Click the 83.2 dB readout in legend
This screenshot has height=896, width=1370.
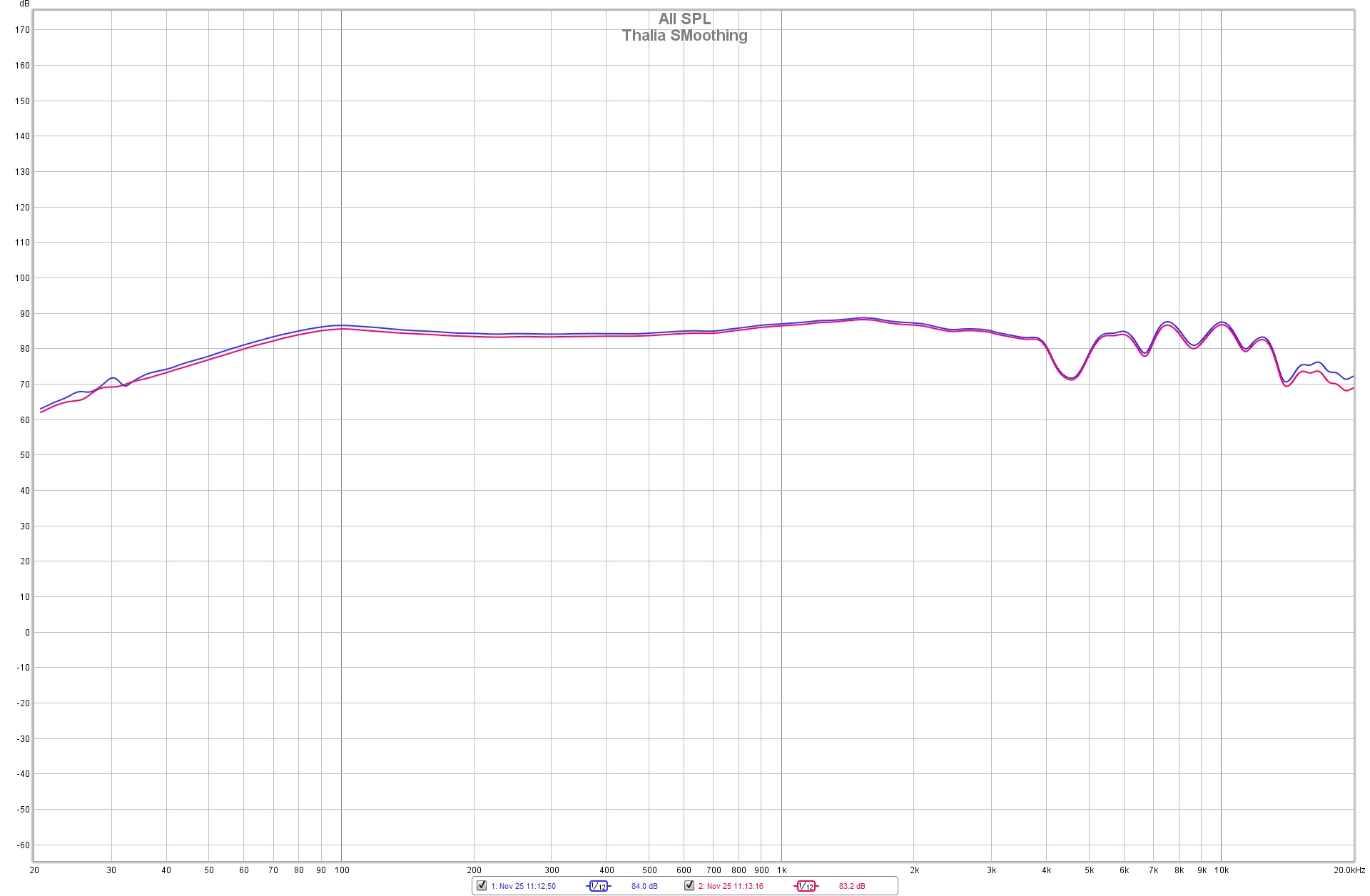852,886
